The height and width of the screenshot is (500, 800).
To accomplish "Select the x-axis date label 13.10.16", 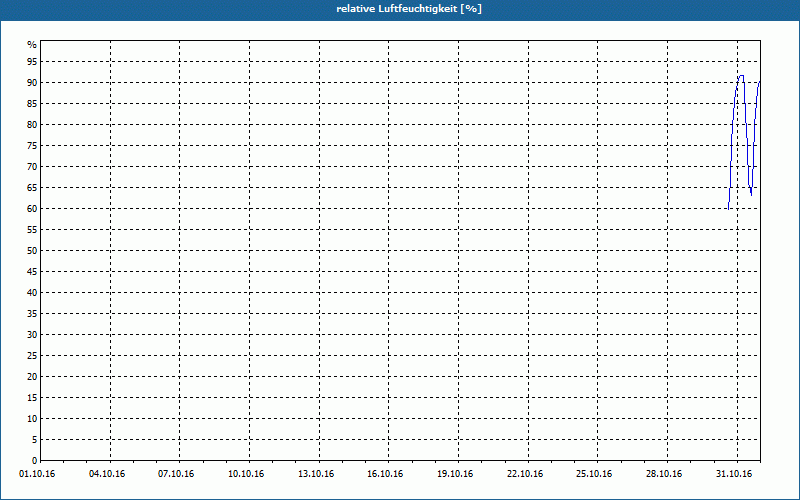I will 316,474.
